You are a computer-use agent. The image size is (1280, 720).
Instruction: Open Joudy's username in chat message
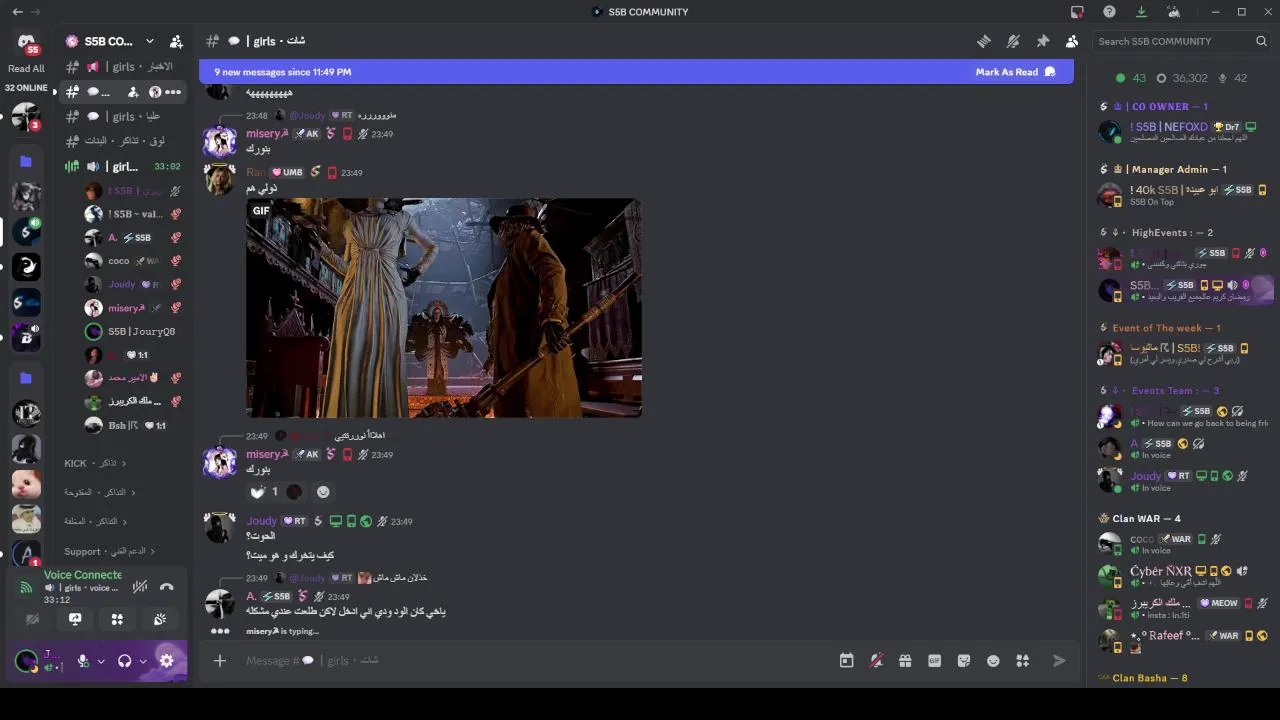261,521
